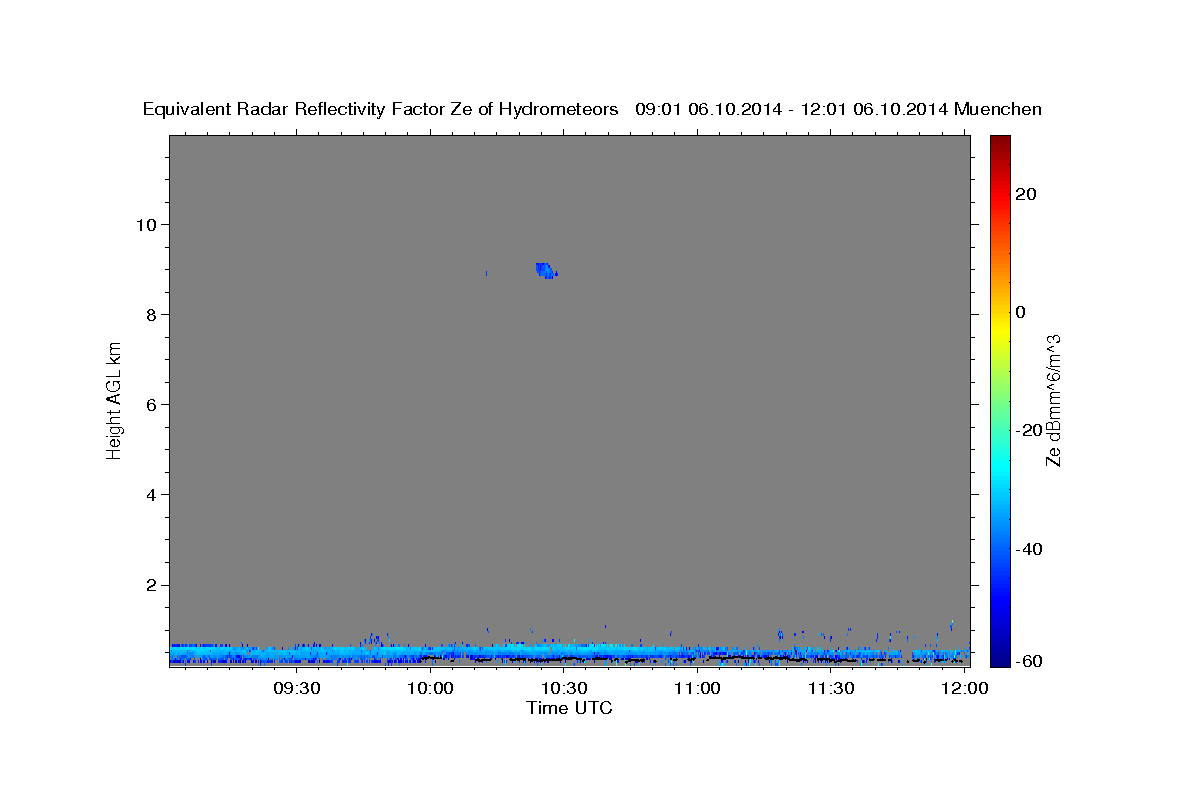Click the 'Muenchen' location in the title

tap(998, 109)
